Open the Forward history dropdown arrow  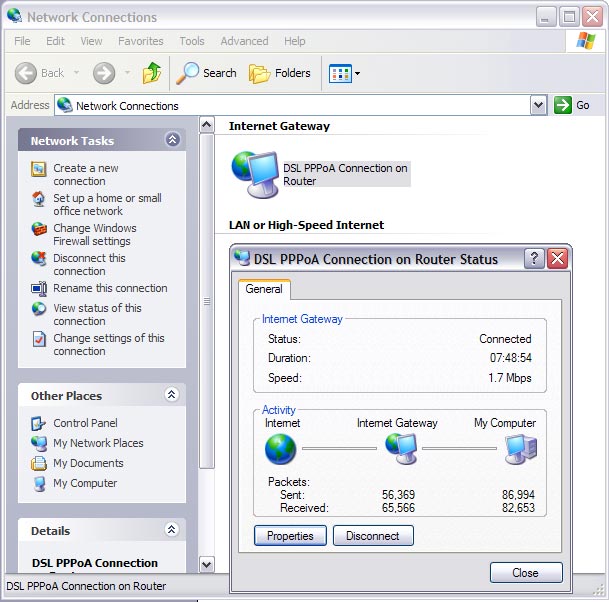(x=127, y=73)
